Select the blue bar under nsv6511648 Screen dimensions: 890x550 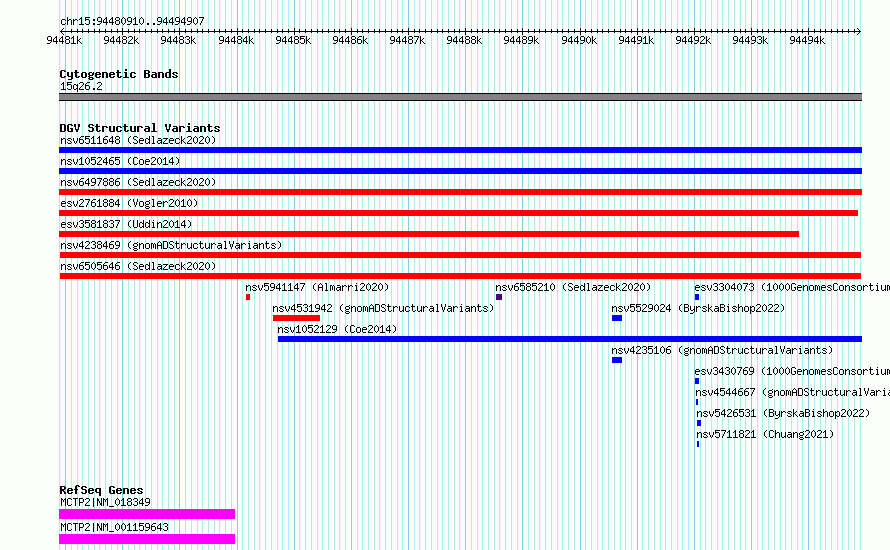460,150
